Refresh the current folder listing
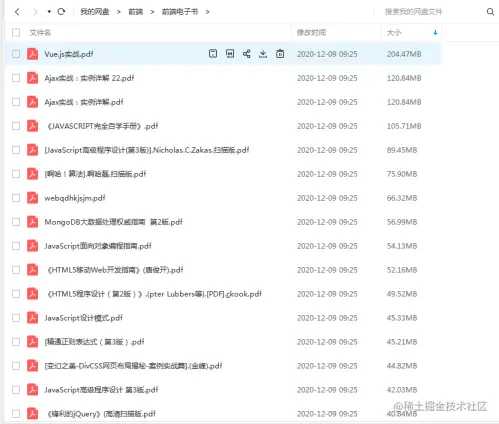The image size is (499, 424). [x=61, y=12]
